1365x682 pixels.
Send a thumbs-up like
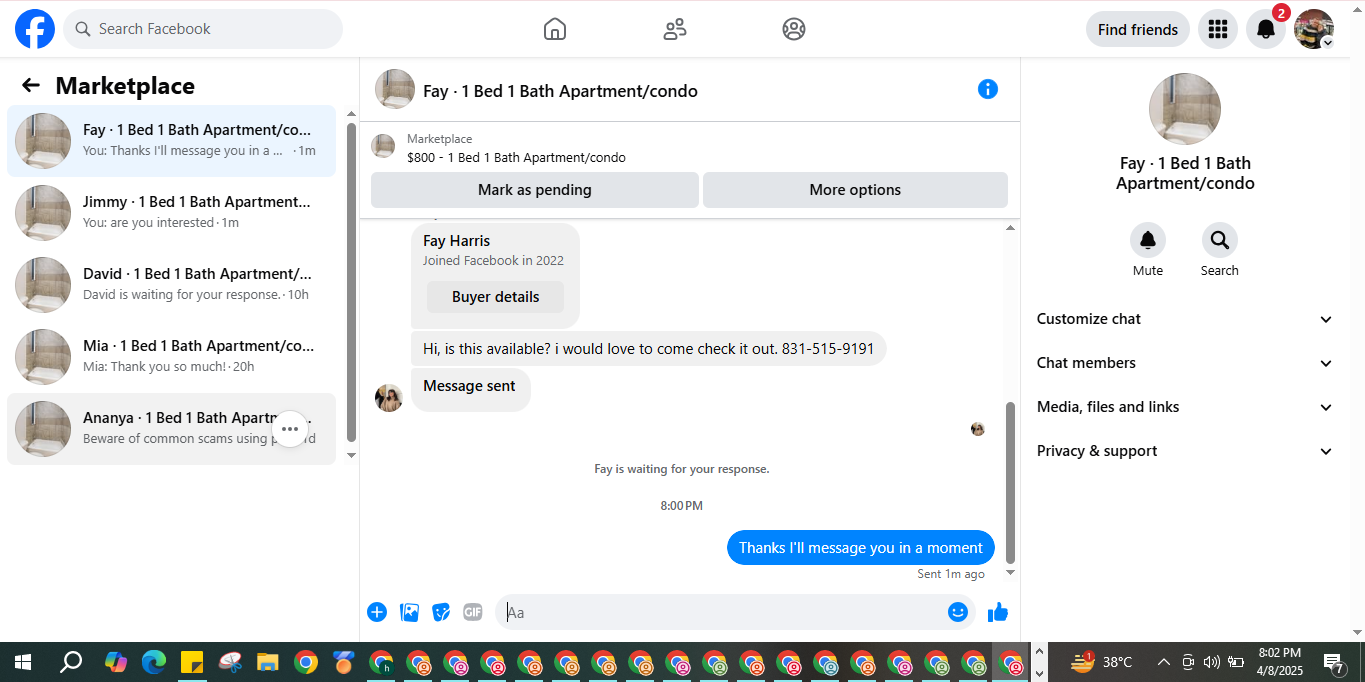[998, 612]
